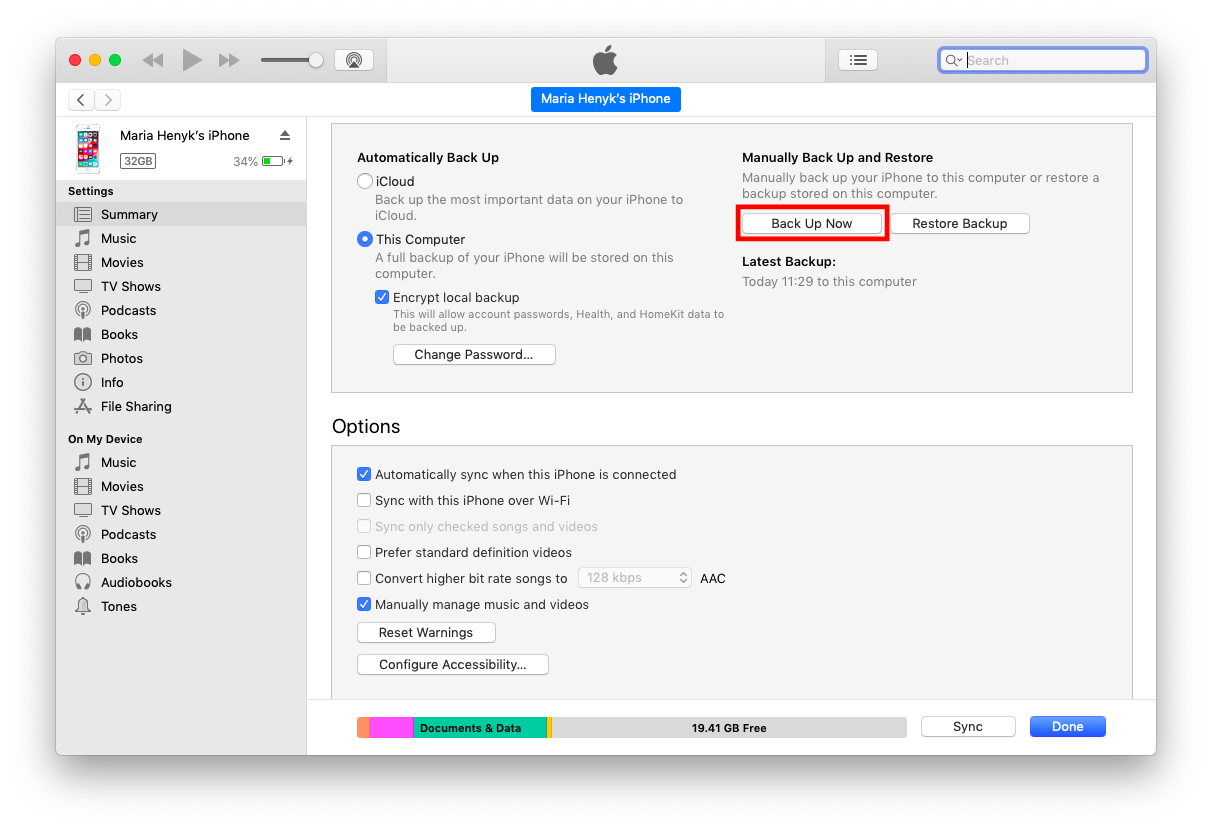Open File Sharing in the sidebar

click(x=181, y=406)
